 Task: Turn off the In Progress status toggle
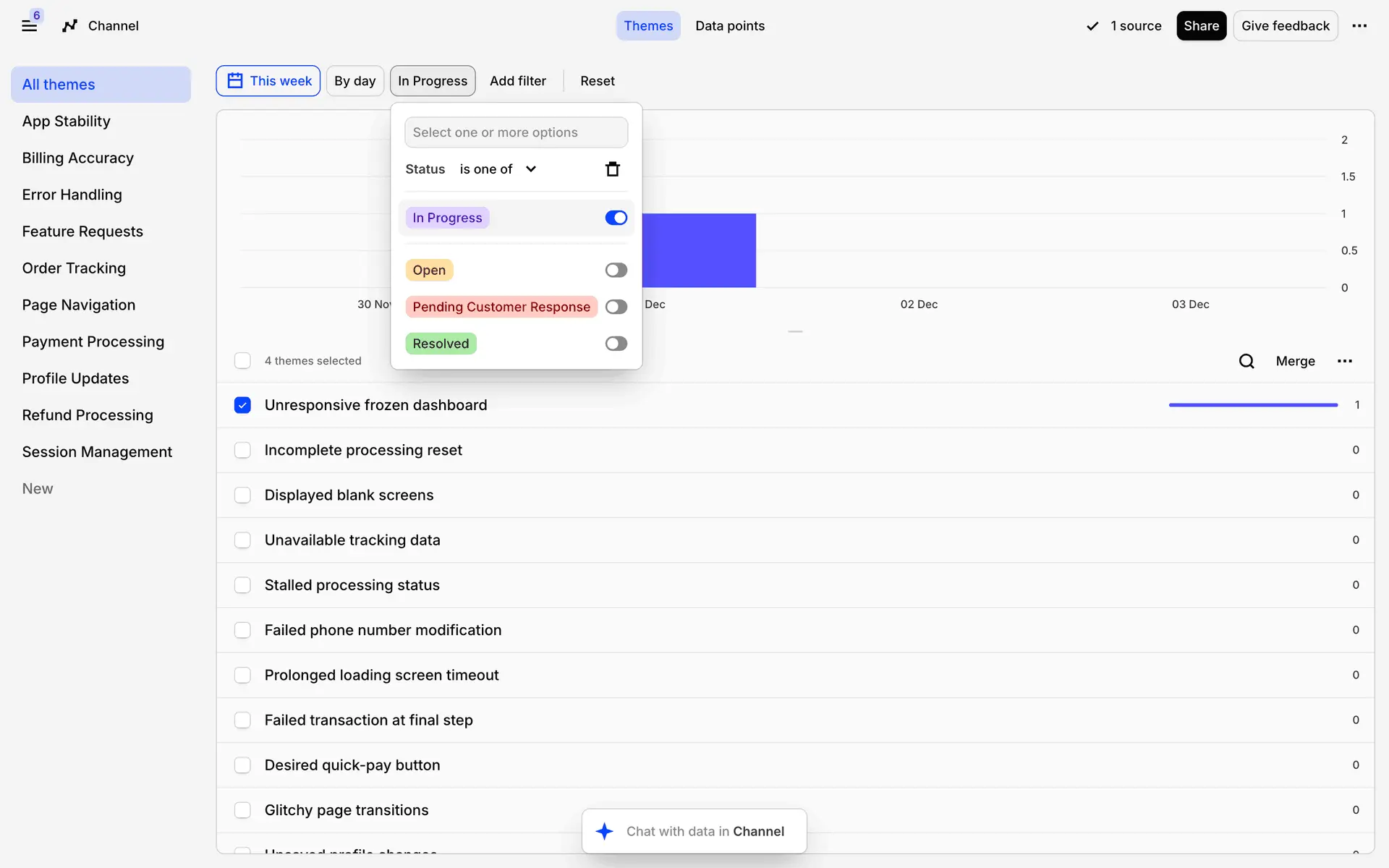616,218
